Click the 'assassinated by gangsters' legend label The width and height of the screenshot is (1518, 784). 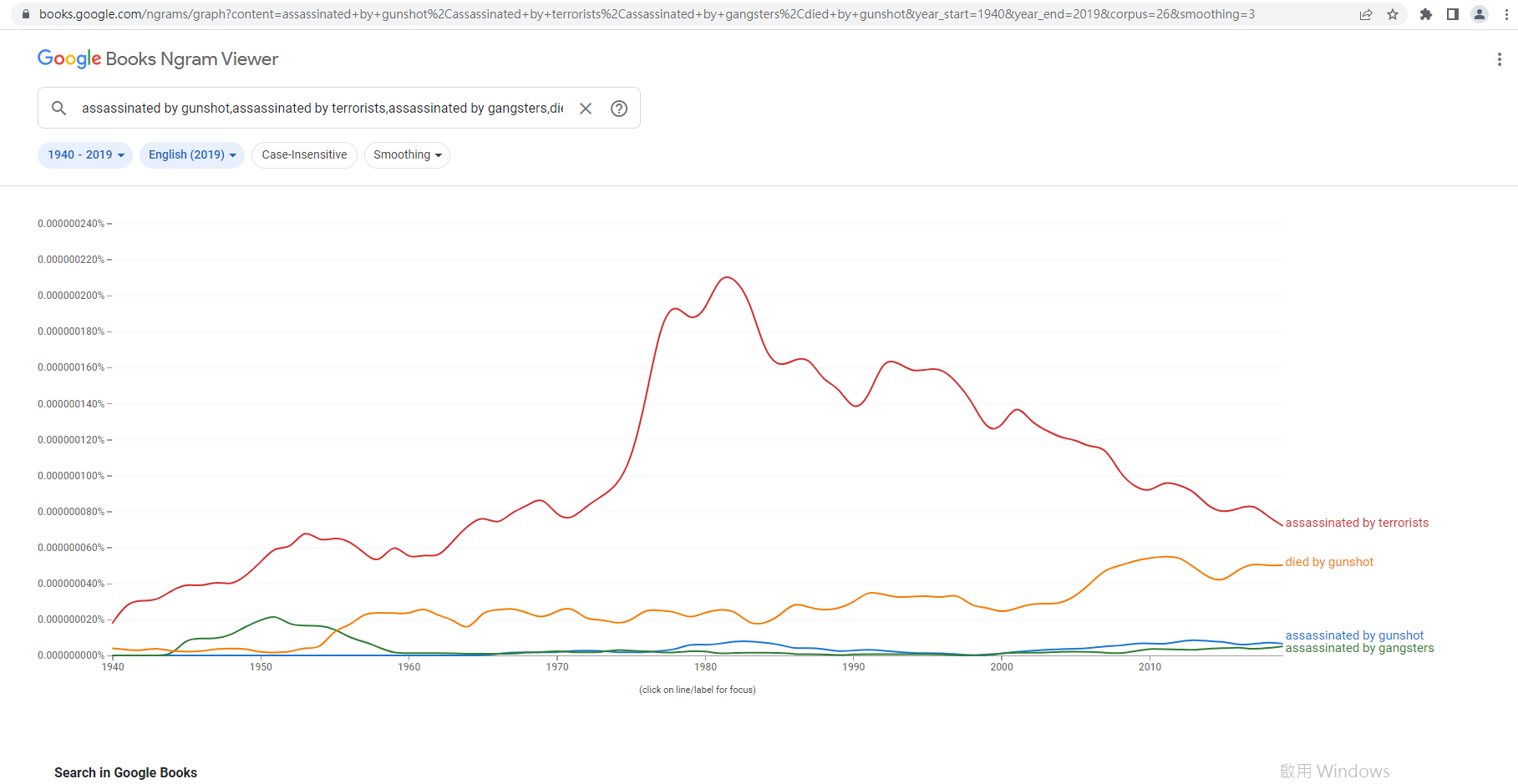coord(1359,649)
